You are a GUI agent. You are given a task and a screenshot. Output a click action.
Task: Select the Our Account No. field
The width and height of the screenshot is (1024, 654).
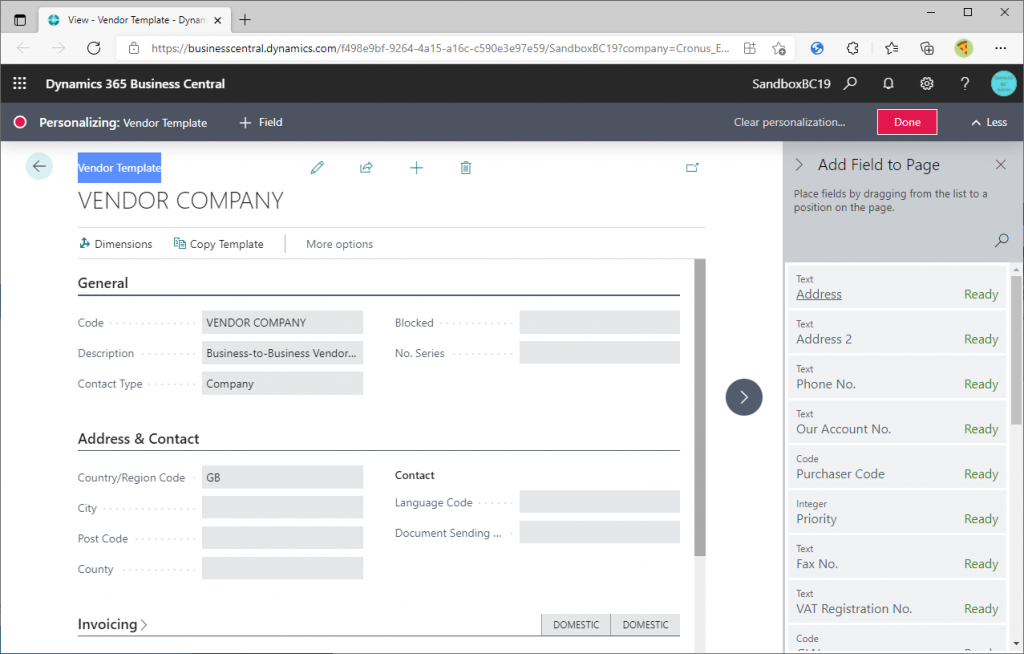click(x=897, y=423)
